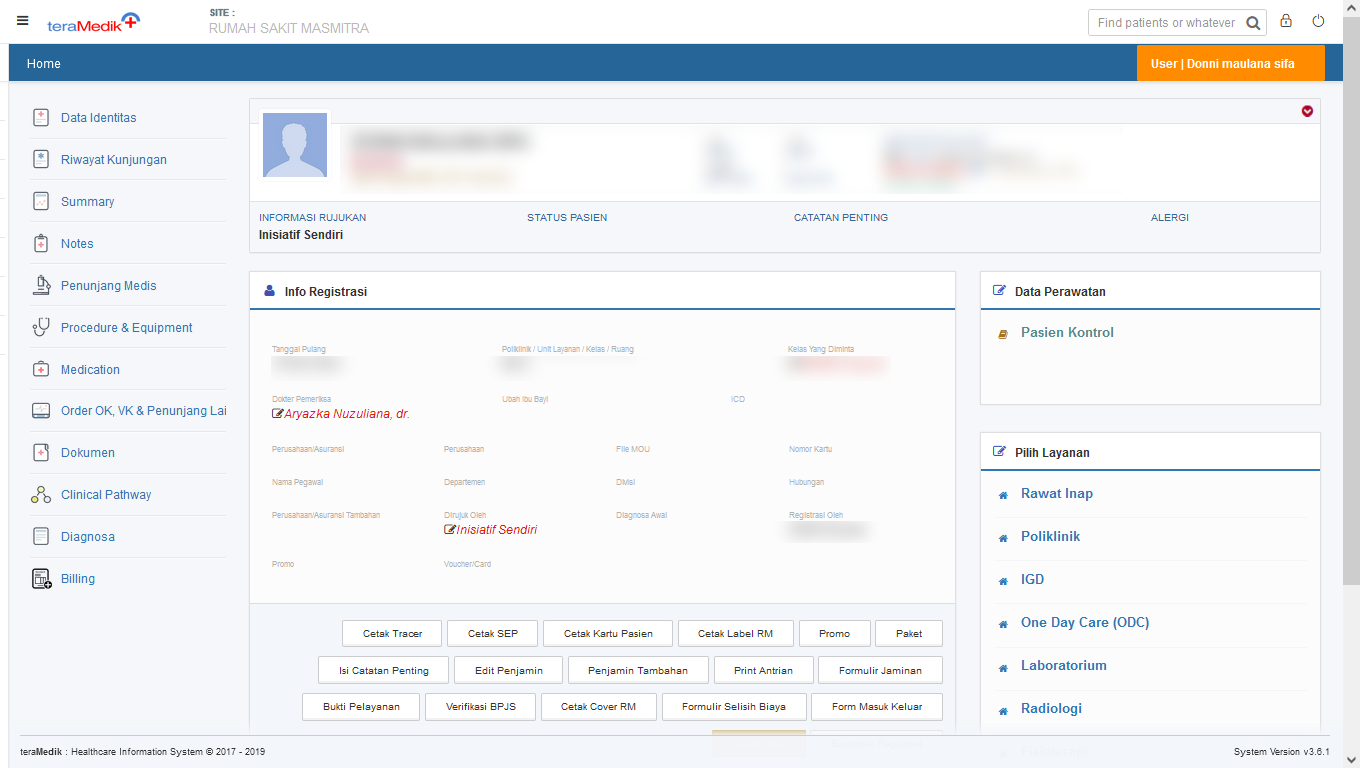Click the Cetak Kartu Pasien button
The image size is (1360, 768).
point(608,633)
